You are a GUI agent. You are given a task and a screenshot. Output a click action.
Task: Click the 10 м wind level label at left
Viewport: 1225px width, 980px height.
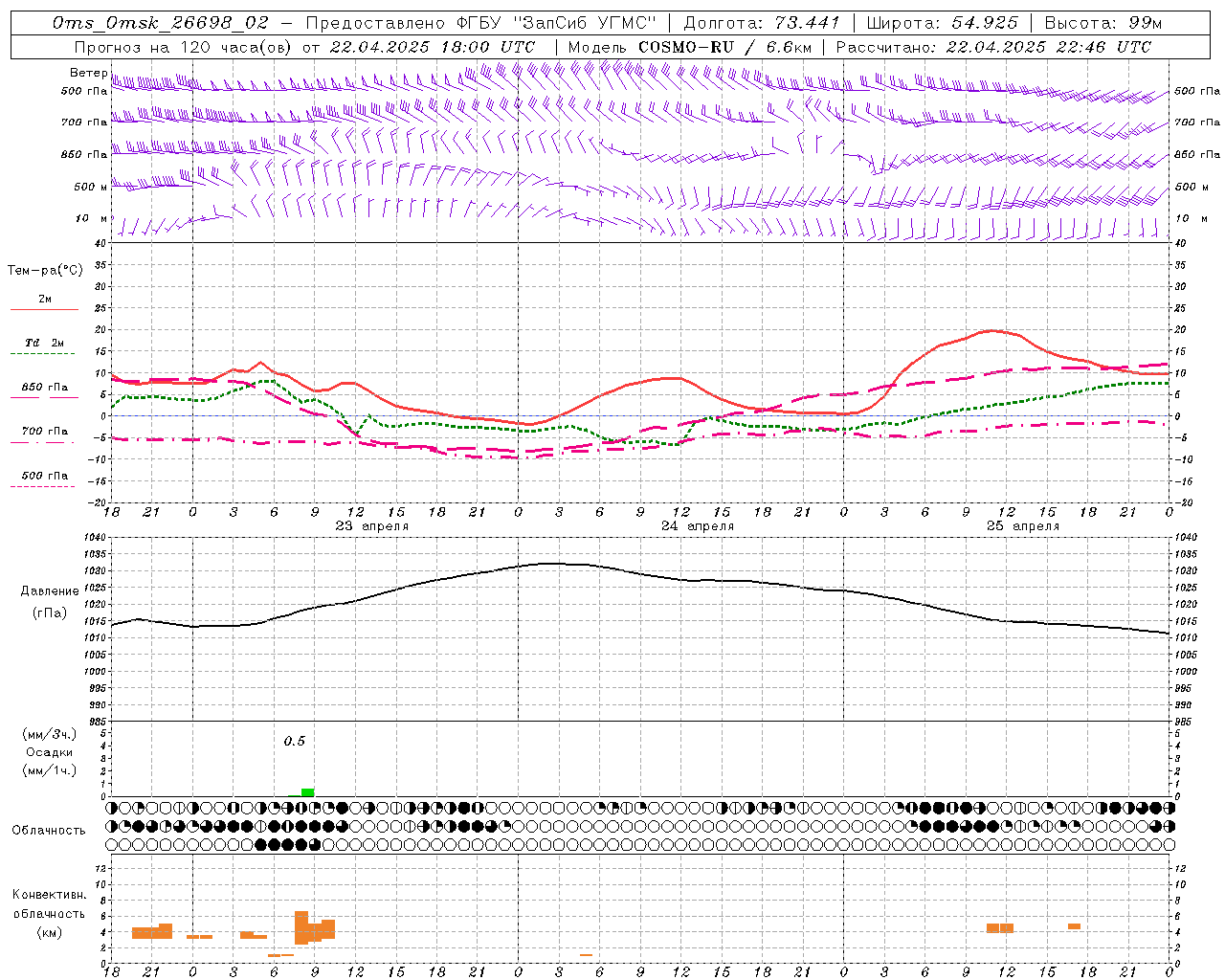point(92,218)
